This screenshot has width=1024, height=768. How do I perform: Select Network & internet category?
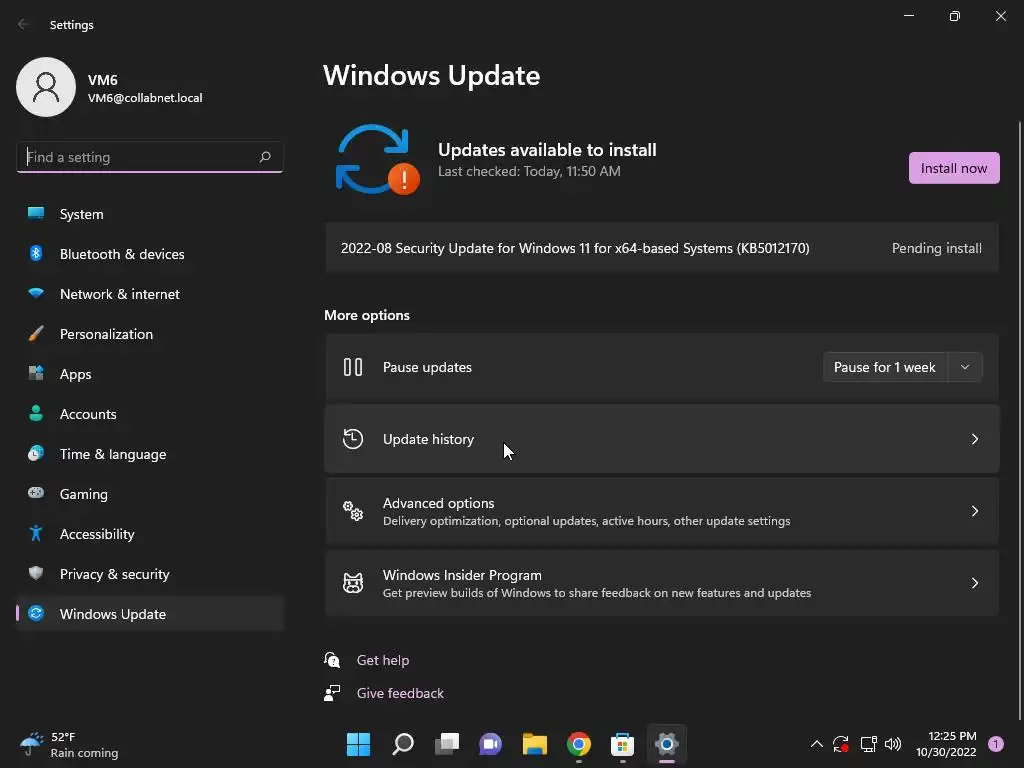[150, 293]
